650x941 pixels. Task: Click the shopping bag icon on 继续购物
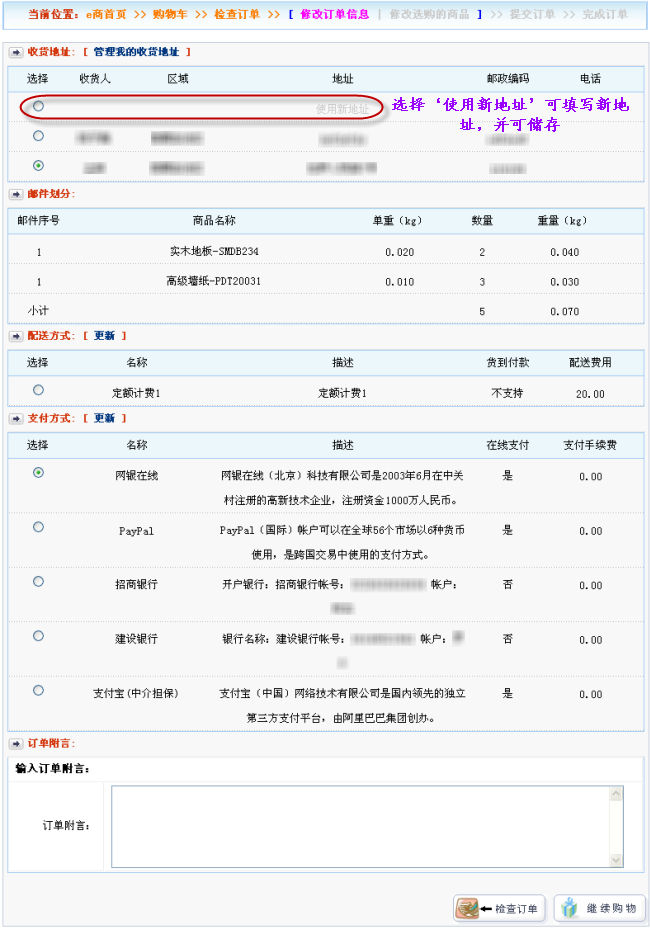570,908
